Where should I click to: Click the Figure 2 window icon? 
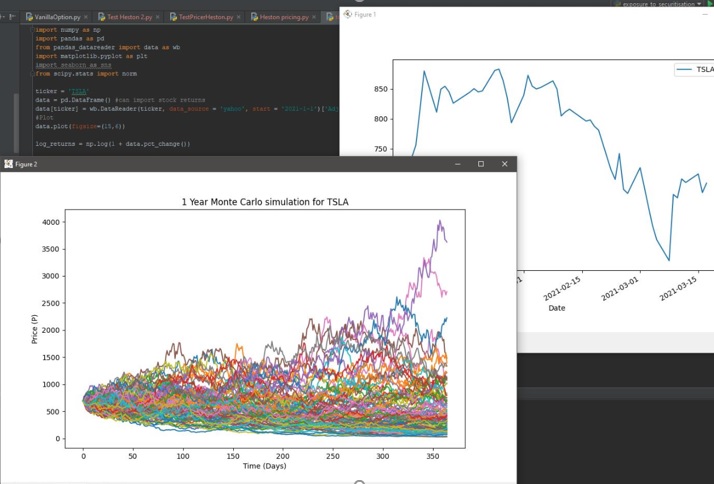(x=9, y=164)
